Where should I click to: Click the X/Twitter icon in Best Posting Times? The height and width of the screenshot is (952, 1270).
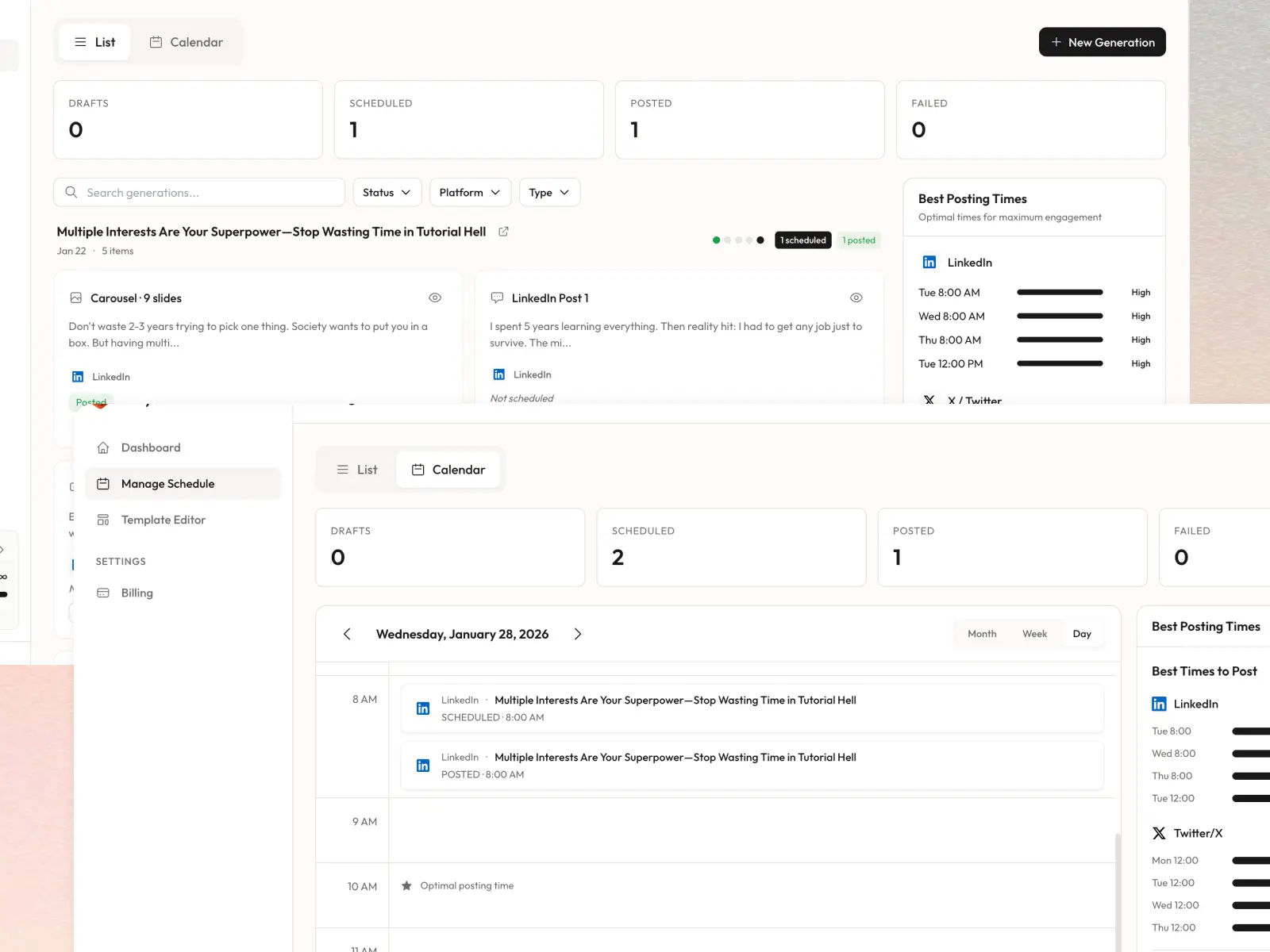tap(929, 401)
